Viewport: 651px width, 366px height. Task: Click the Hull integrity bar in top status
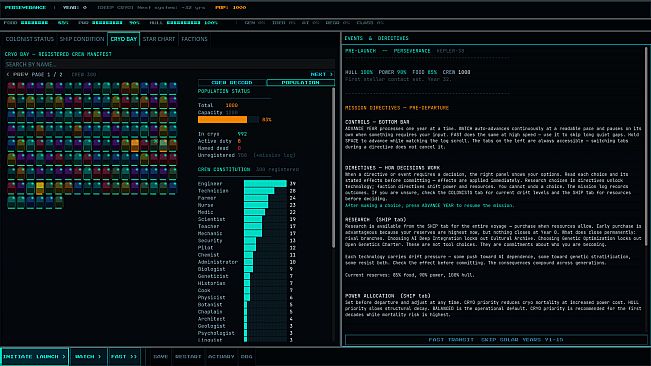(x=183, y=23)
